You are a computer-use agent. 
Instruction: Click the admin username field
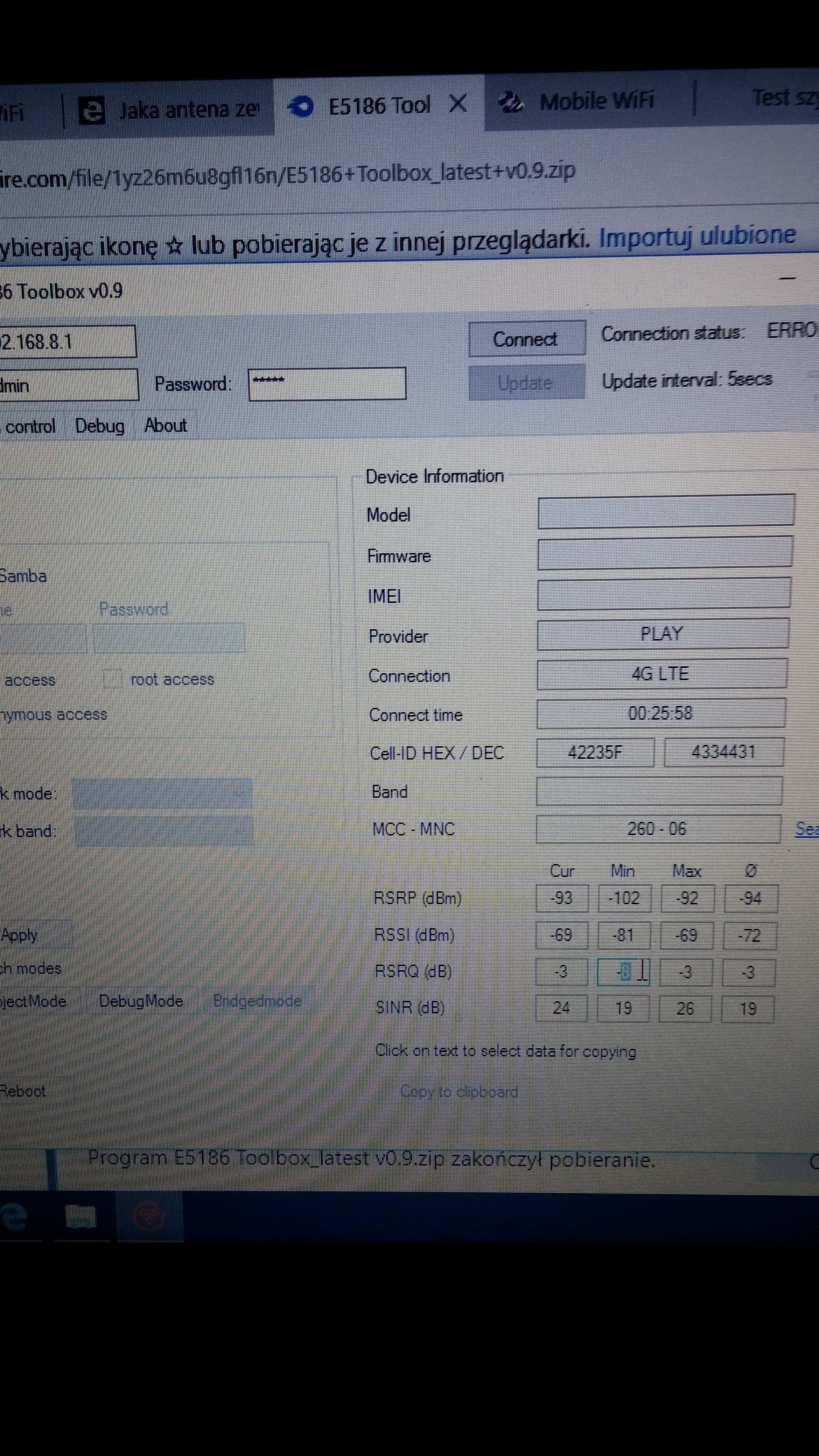69,385
